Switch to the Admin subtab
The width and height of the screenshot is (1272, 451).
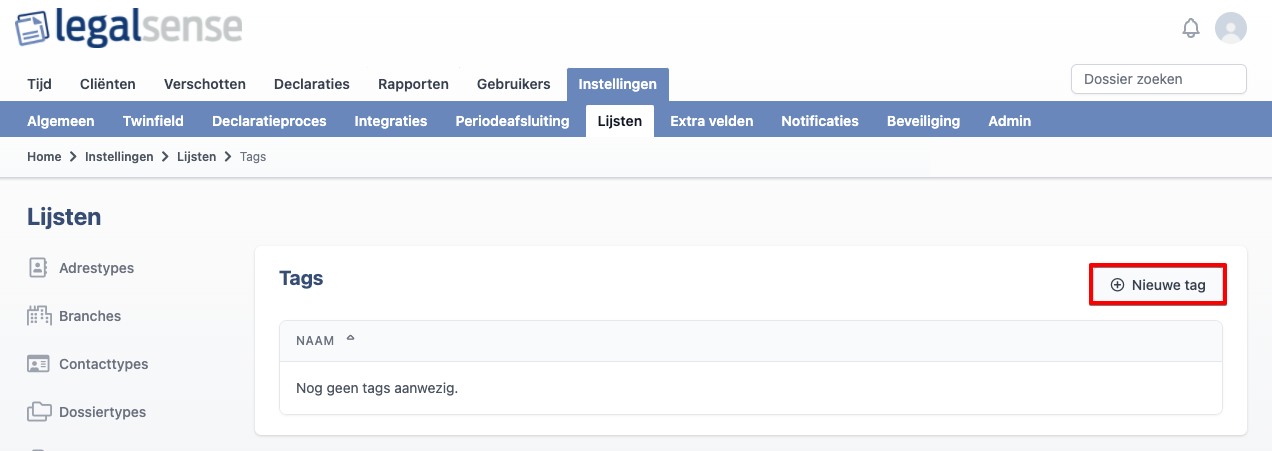[1009, 121]
